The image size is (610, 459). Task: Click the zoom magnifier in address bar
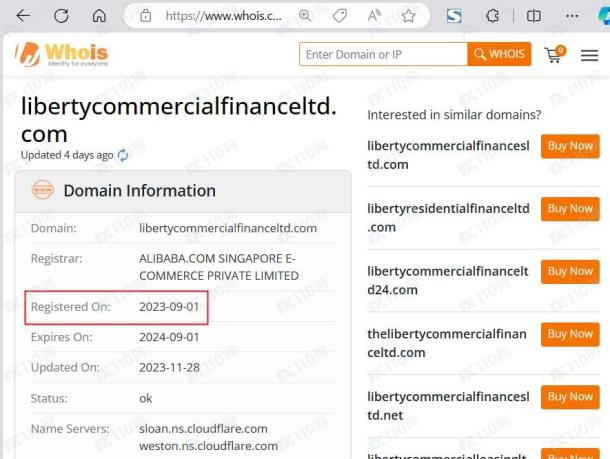[x=305, y=16]
